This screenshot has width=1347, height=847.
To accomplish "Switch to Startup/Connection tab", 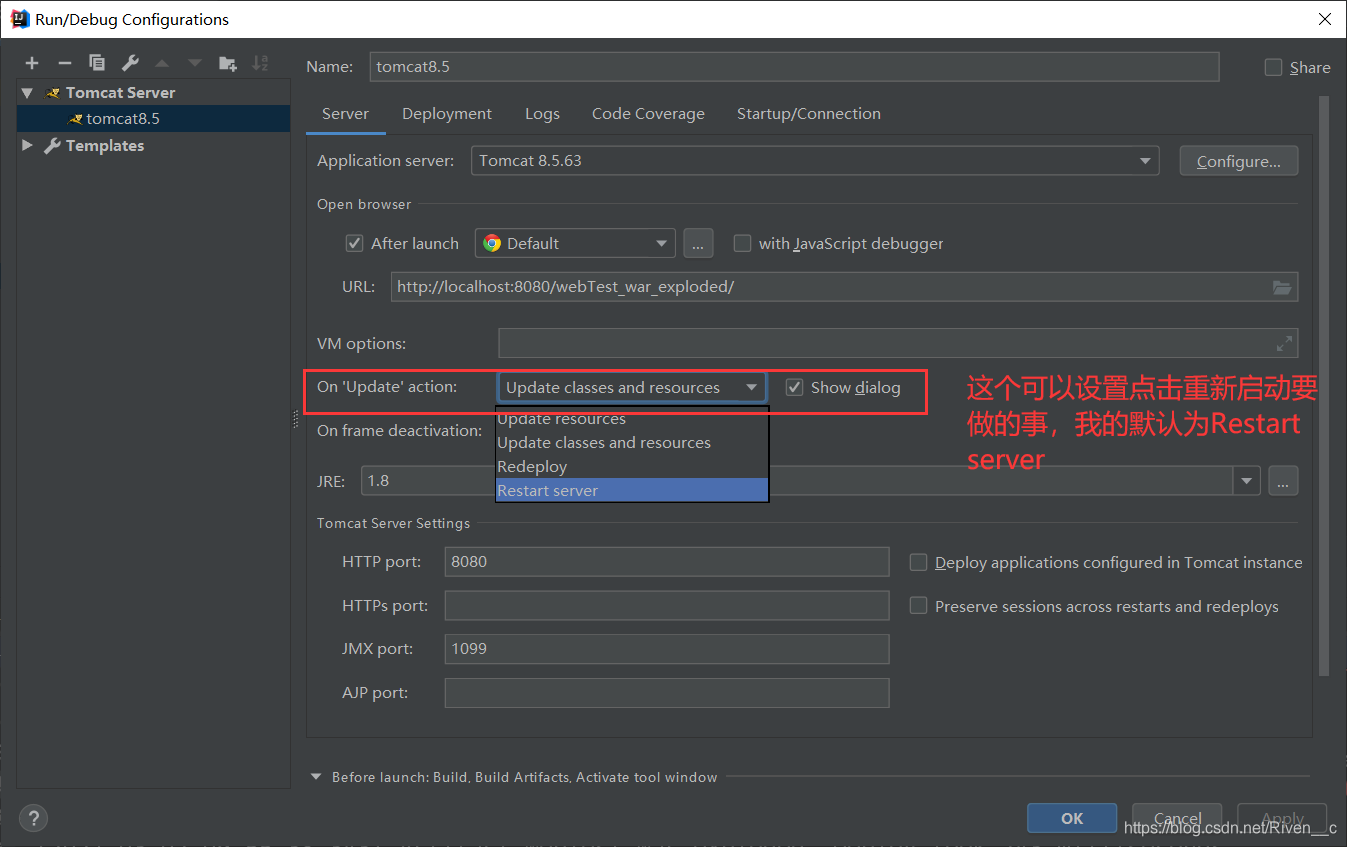I will click(x=809, y=114).
